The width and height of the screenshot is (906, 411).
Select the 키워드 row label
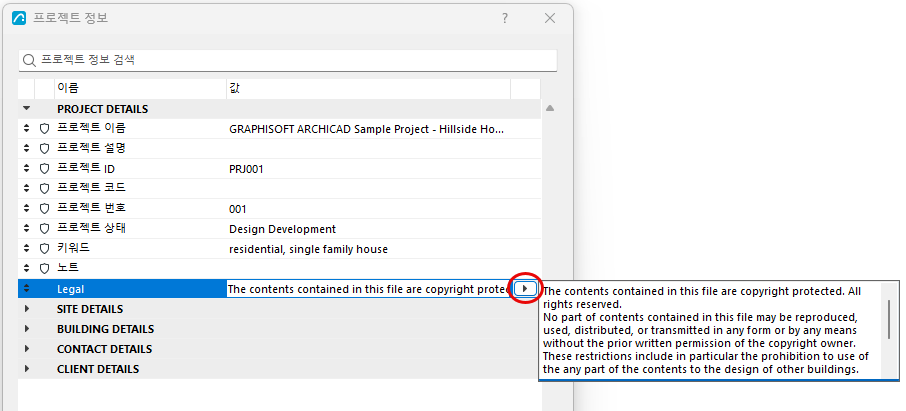tap(73, 248)
